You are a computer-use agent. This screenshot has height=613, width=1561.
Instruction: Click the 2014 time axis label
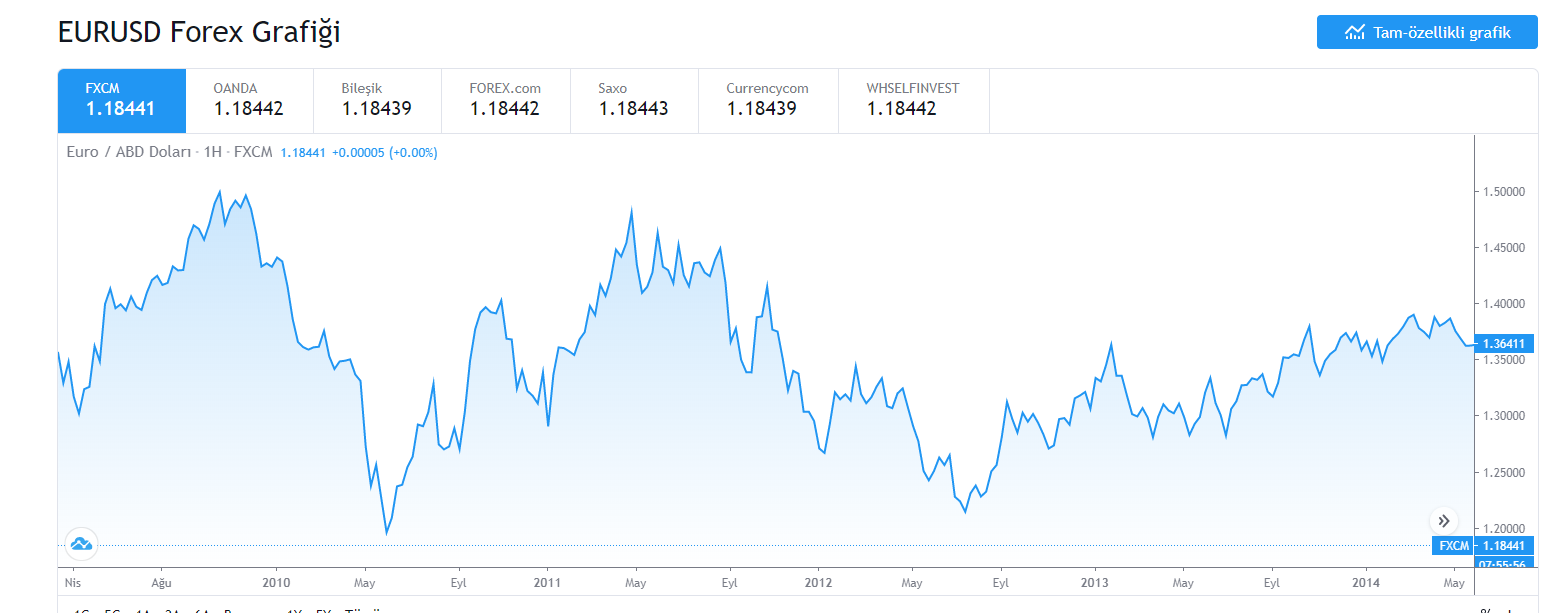coord(1366,582)
